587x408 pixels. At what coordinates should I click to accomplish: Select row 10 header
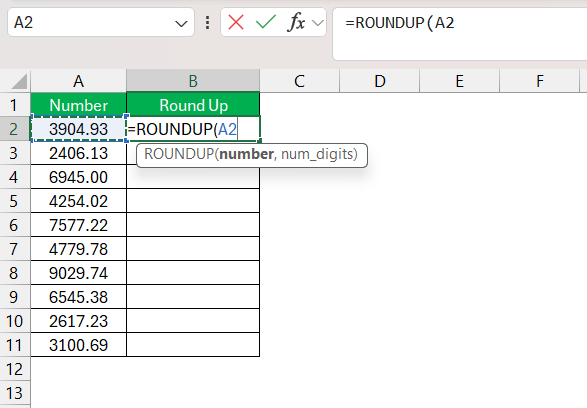point(15,320)
